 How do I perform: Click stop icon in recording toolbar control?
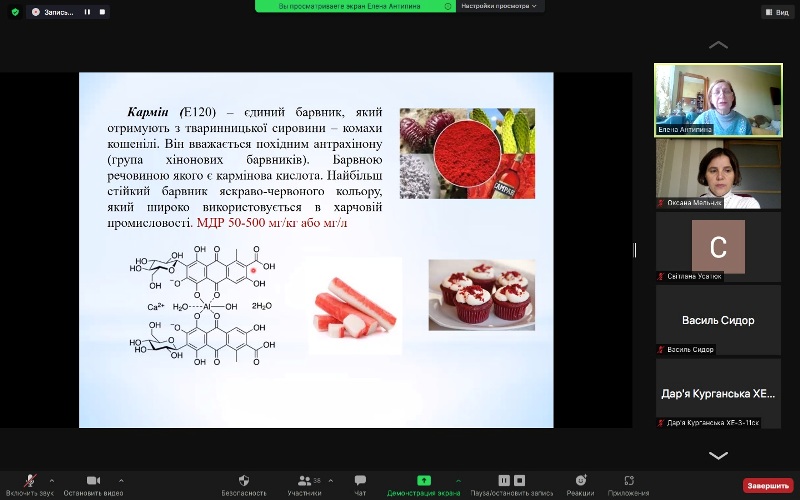(519, 480)
